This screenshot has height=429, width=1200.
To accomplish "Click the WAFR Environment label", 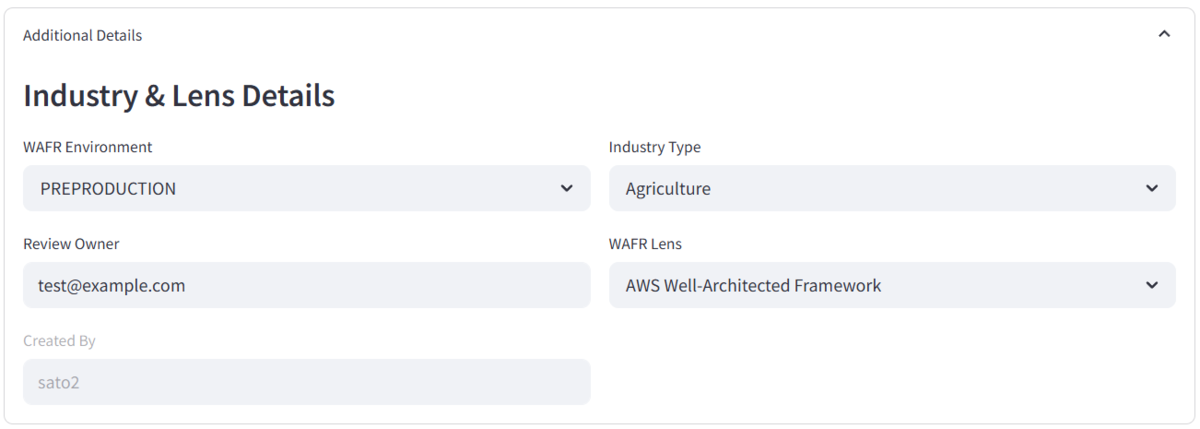I will [88, 147].
